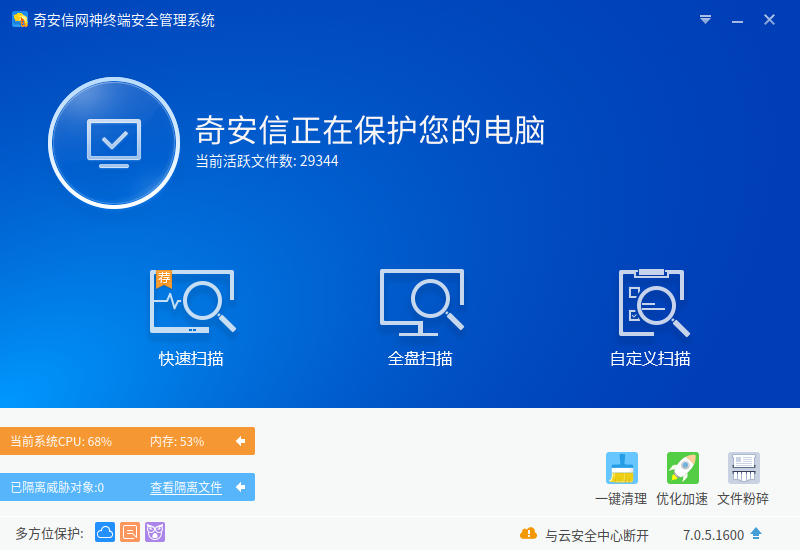Image resolution: width=800 pixels, height=550 pixels.
Task: Open the title bar main menu dropdown
Action: pos(705,20)
